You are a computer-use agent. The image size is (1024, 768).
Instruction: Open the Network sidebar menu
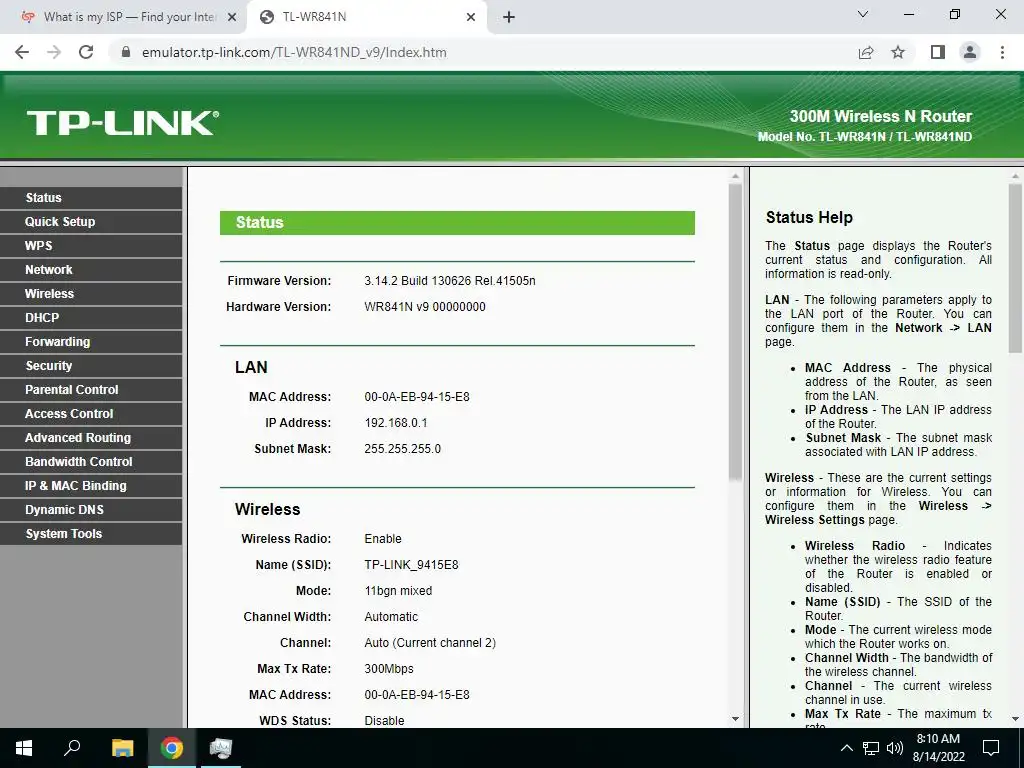[x=91, y=270]
